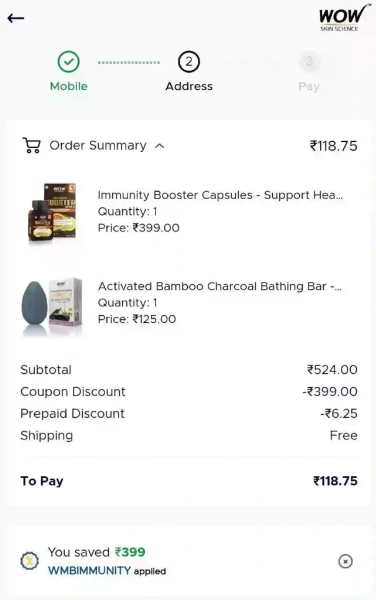Tap the coupon percent badge icon
This screenshot has height=600, width=376.
coord(29,561)
